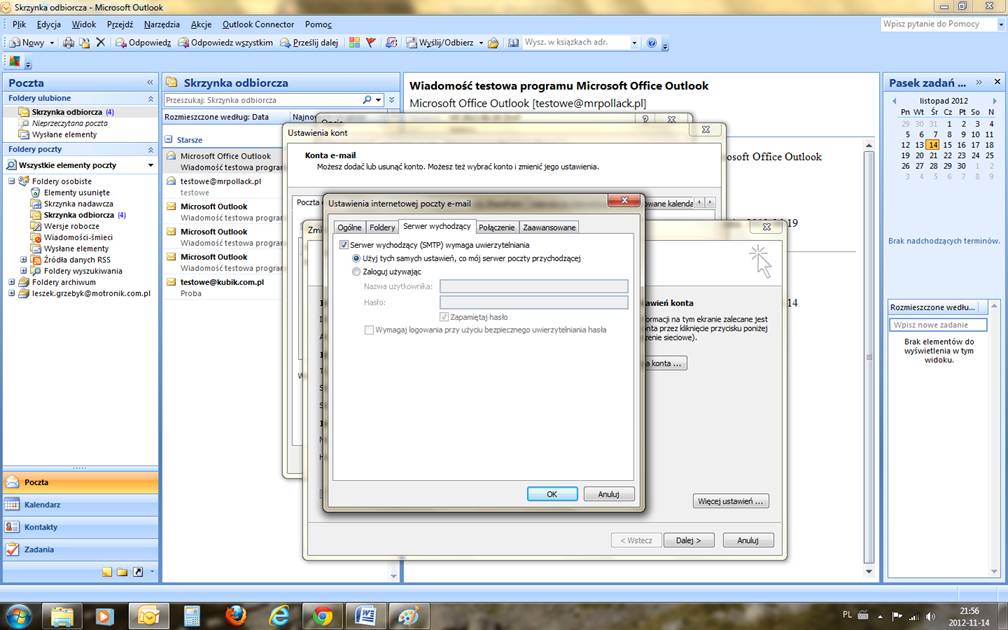The height and width of the screenshot is (630, 1008).
Task: Select 'Użyj tych samych ustawień' radio option
Action: [x=357, y=258]
